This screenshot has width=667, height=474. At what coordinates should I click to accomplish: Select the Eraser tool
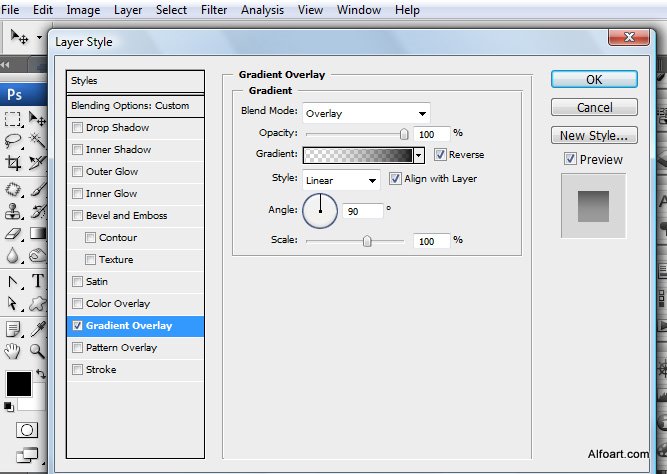pos(13,233)
